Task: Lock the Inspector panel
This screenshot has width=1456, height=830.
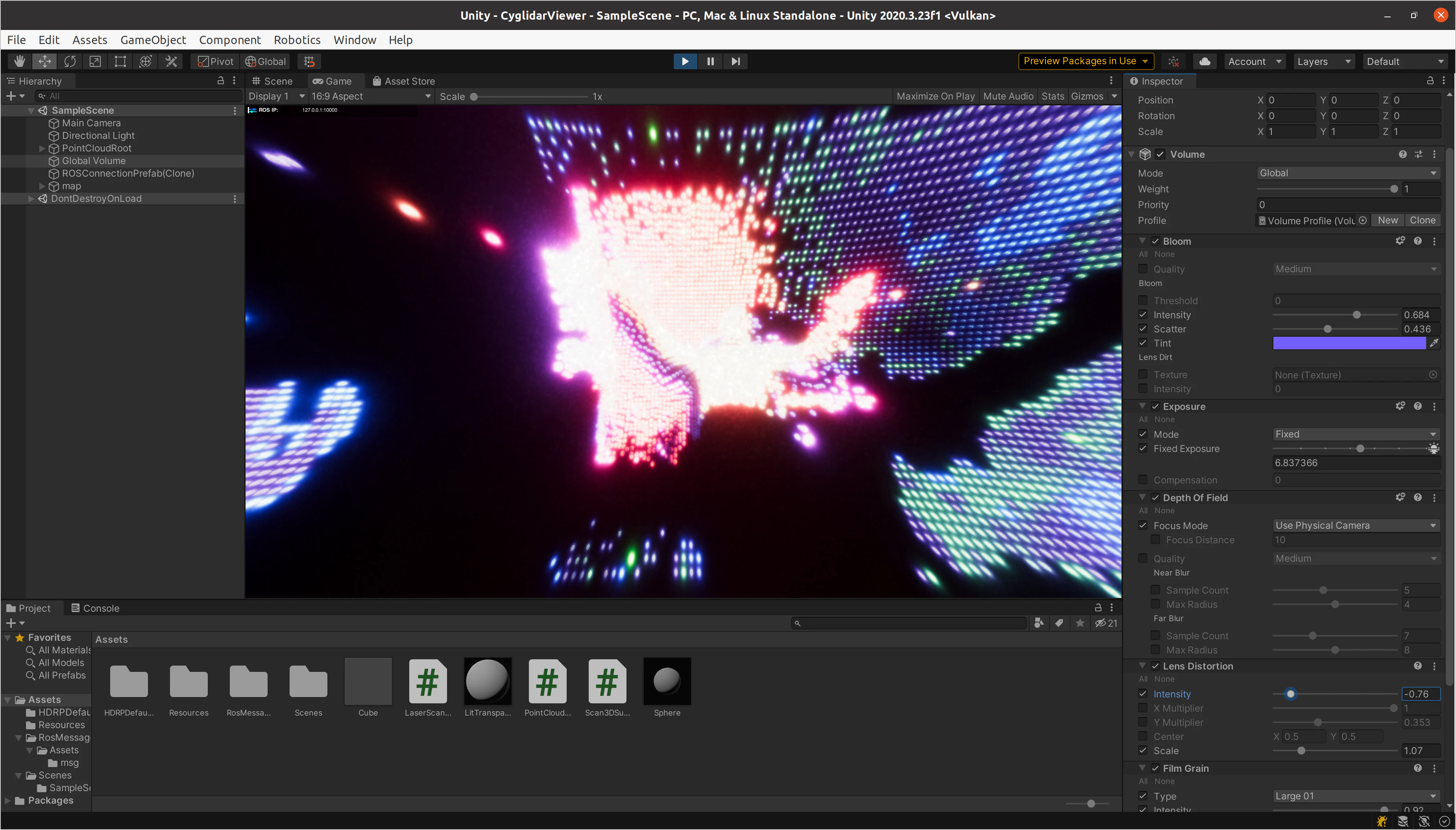Action: pyautogui.click(x=1430, y=81)
